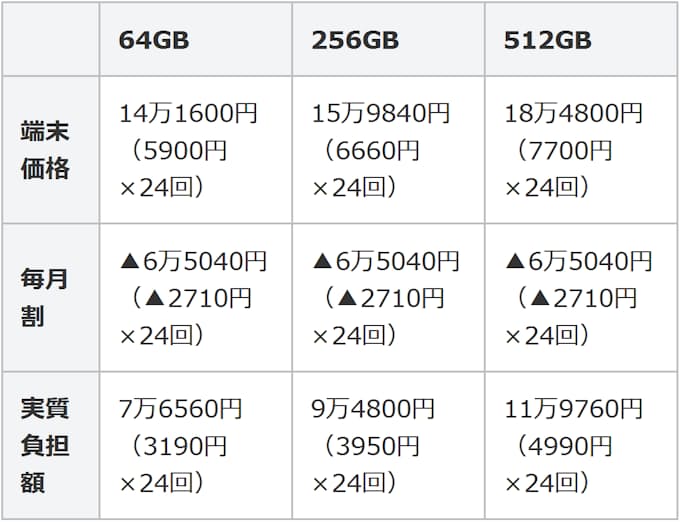Click the 14万1600円 device price

pyautogui.click(x=188, y=113)
